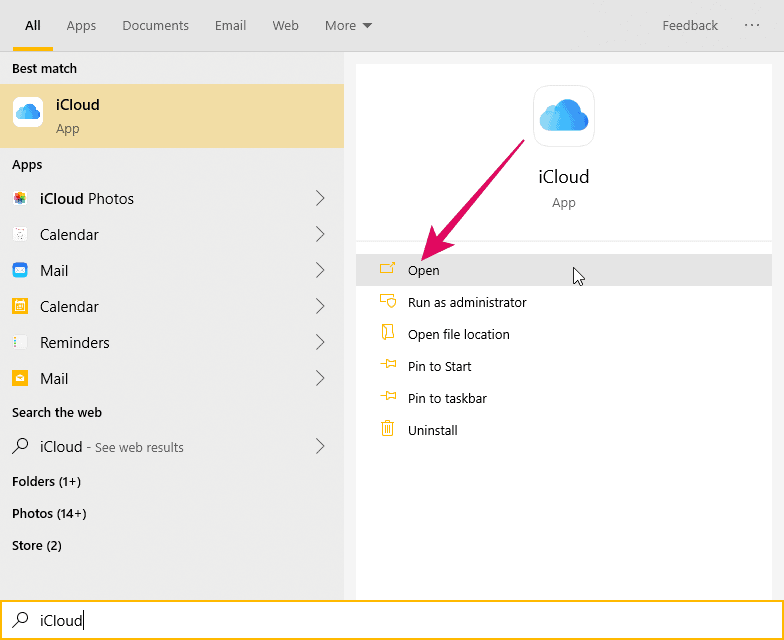Choose Run as administrator
784x640 pixels.
coord(564,302)
